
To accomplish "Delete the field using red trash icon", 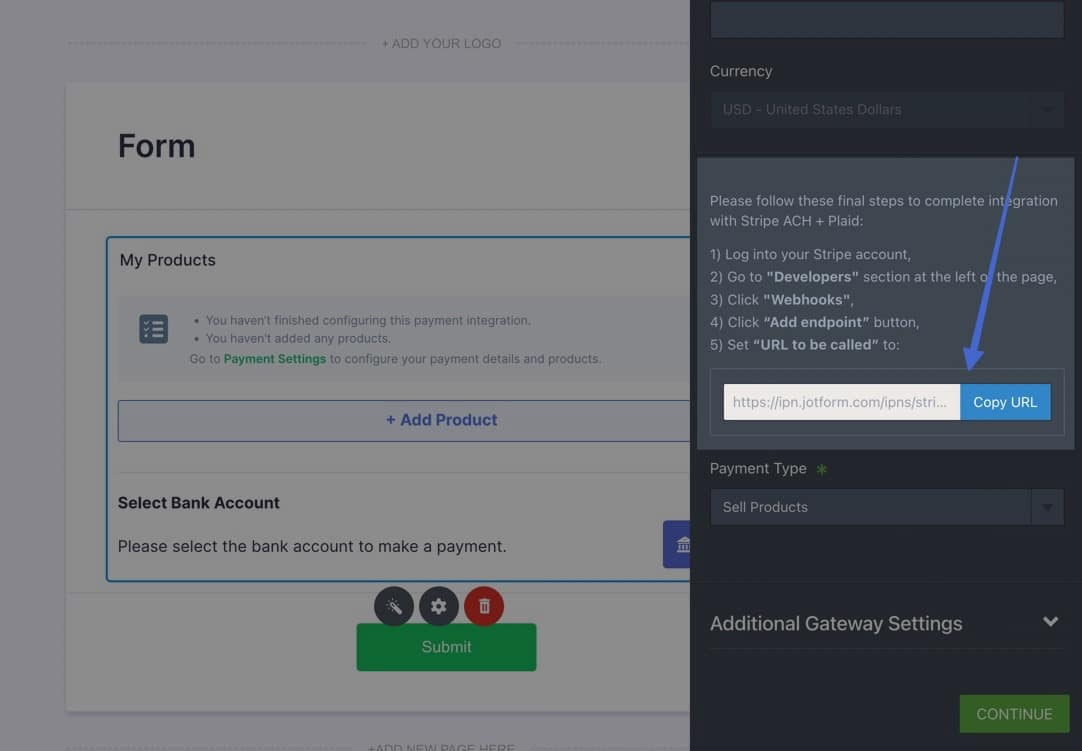I will click(484, 606).
